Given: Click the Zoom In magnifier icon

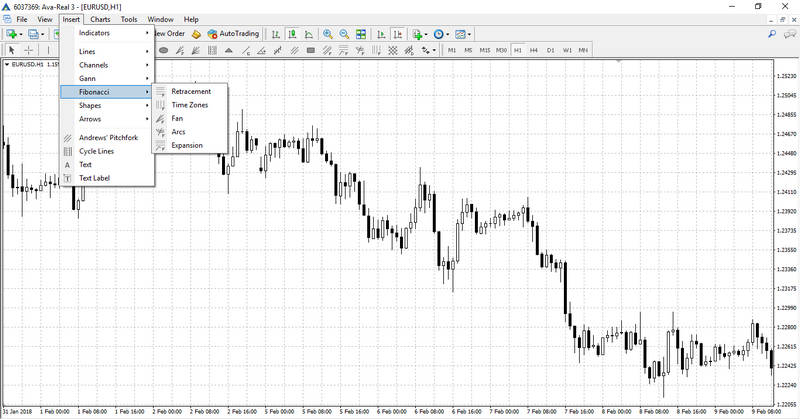Looking at the screenshot, I should click(x=327, y=33).
